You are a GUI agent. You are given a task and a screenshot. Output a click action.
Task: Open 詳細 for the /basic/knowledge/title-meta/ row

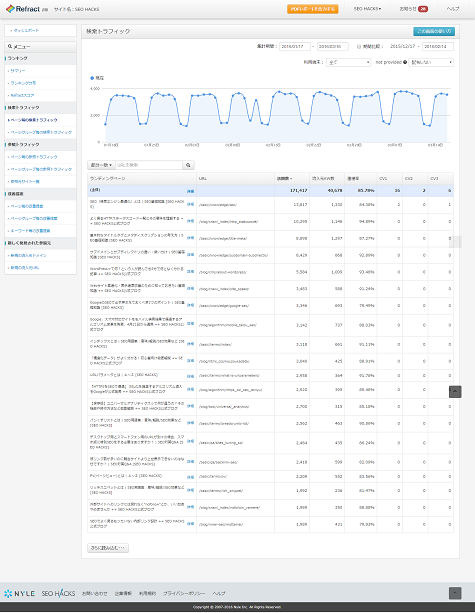tap(190, 238)
